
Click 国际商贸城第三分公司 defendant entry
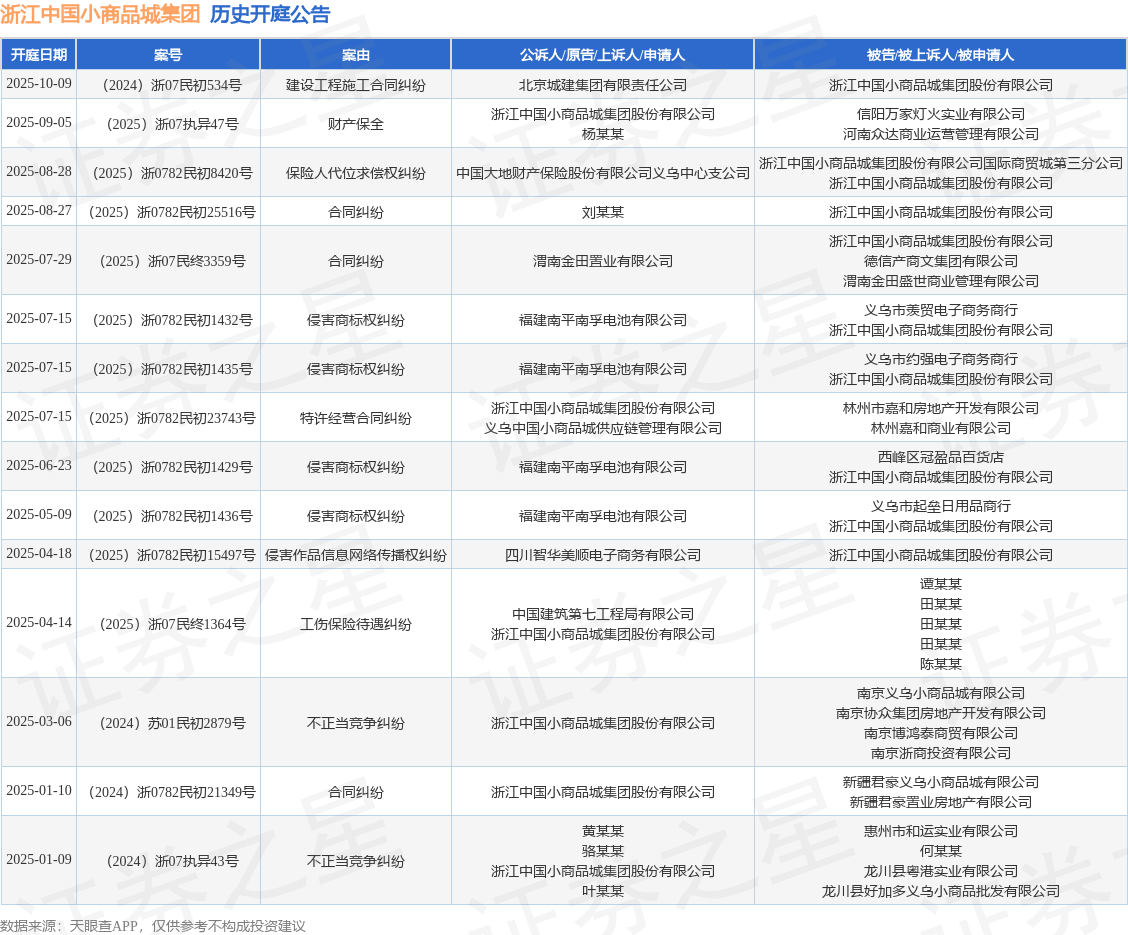click(940, 163)
